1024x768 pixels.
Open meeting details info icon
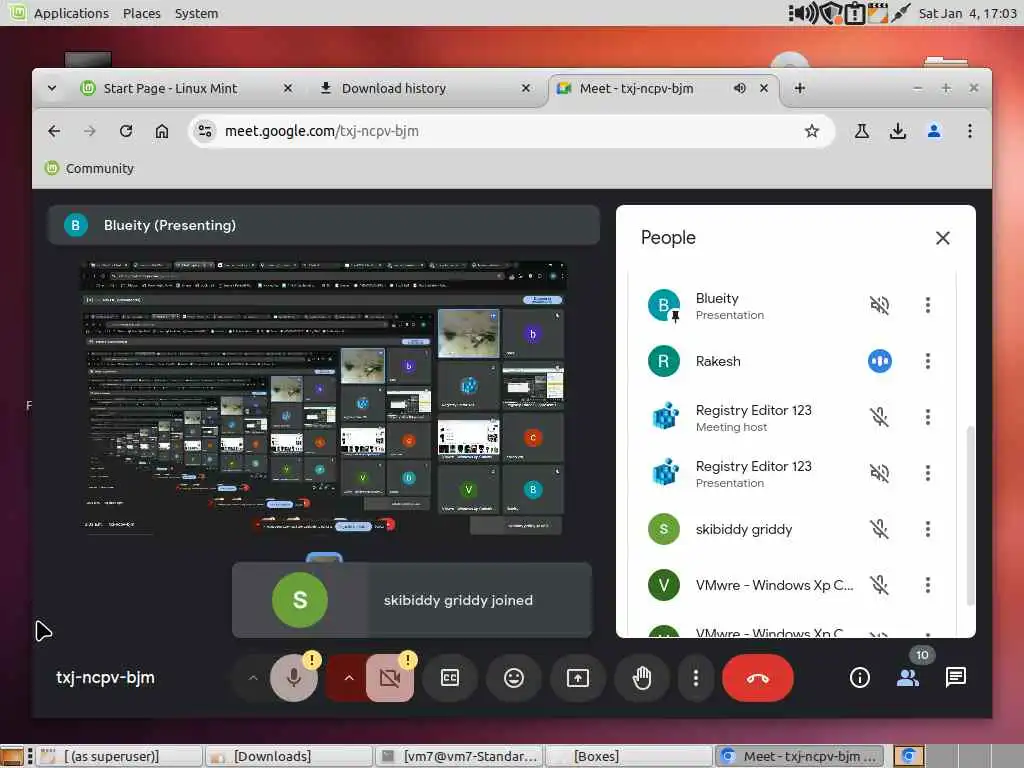point(859,678)
